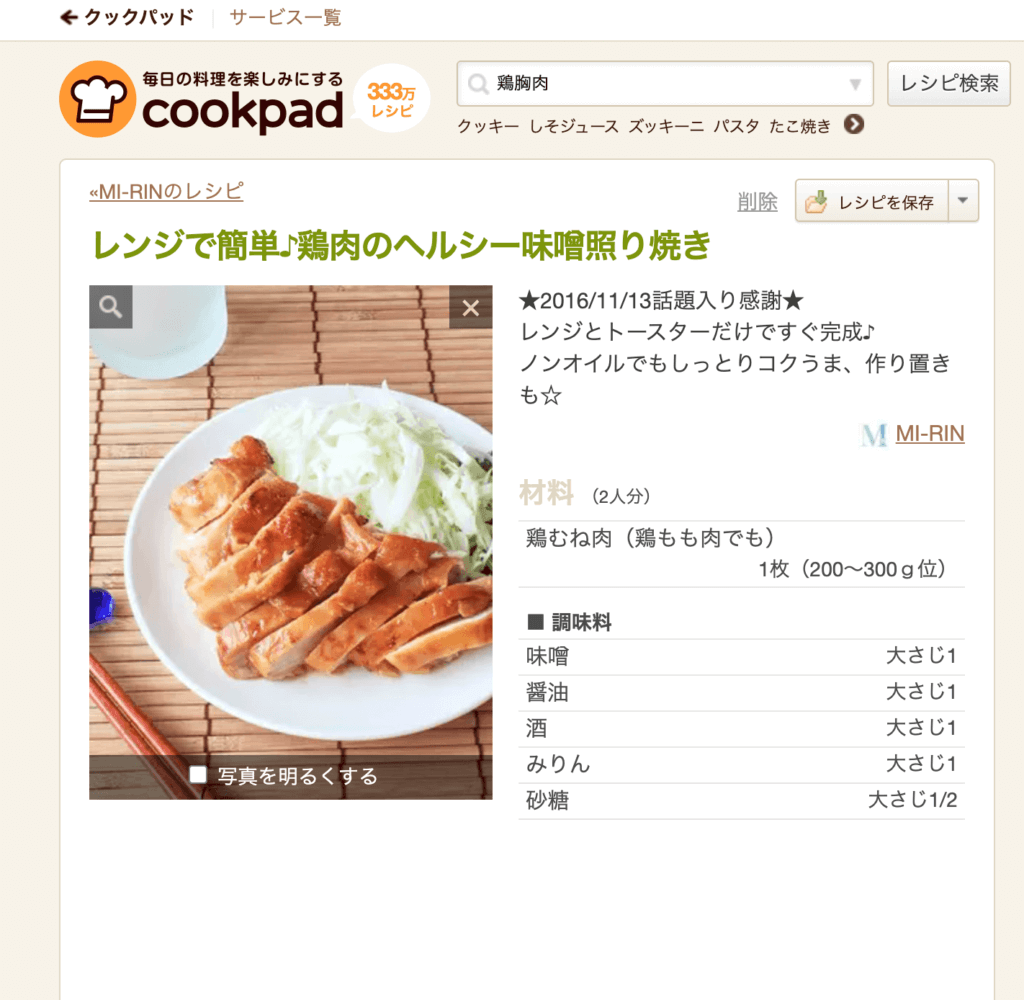Click the back arrow beside クックパッド

point(69,18)
